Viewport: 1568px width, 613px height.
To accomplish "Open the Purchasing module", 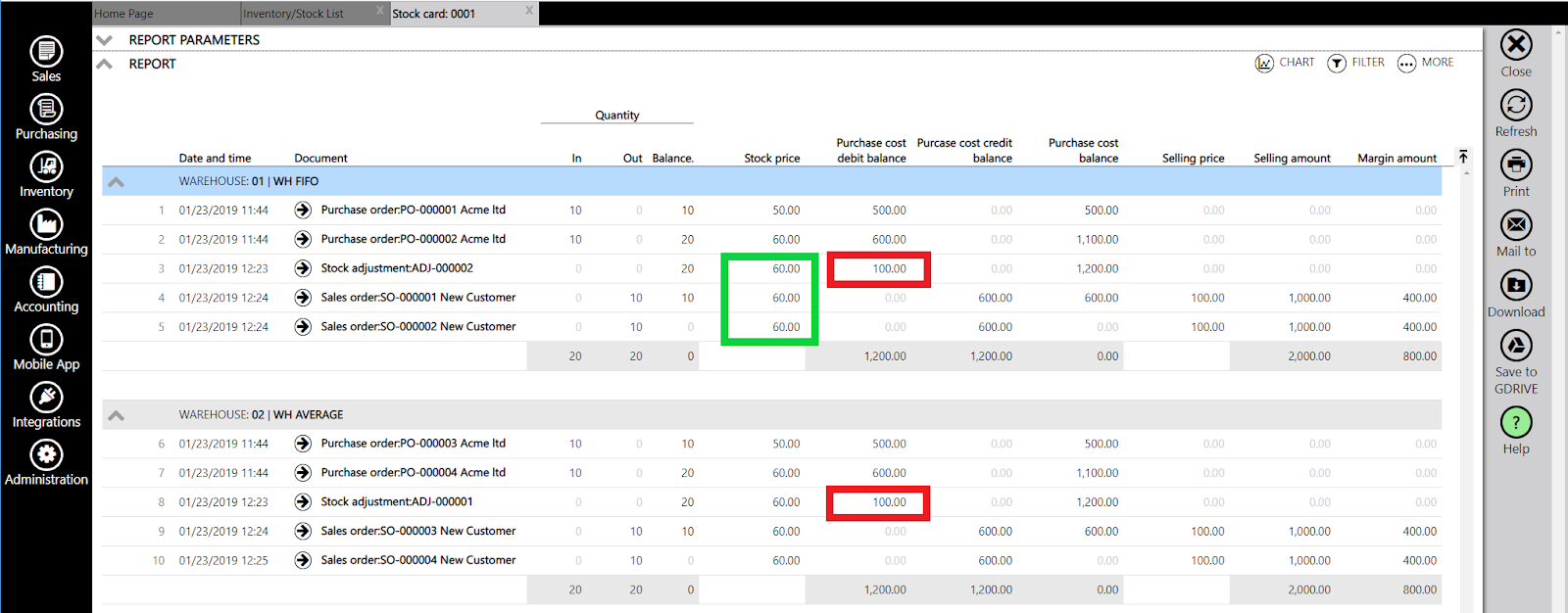I will coord(46,117).
